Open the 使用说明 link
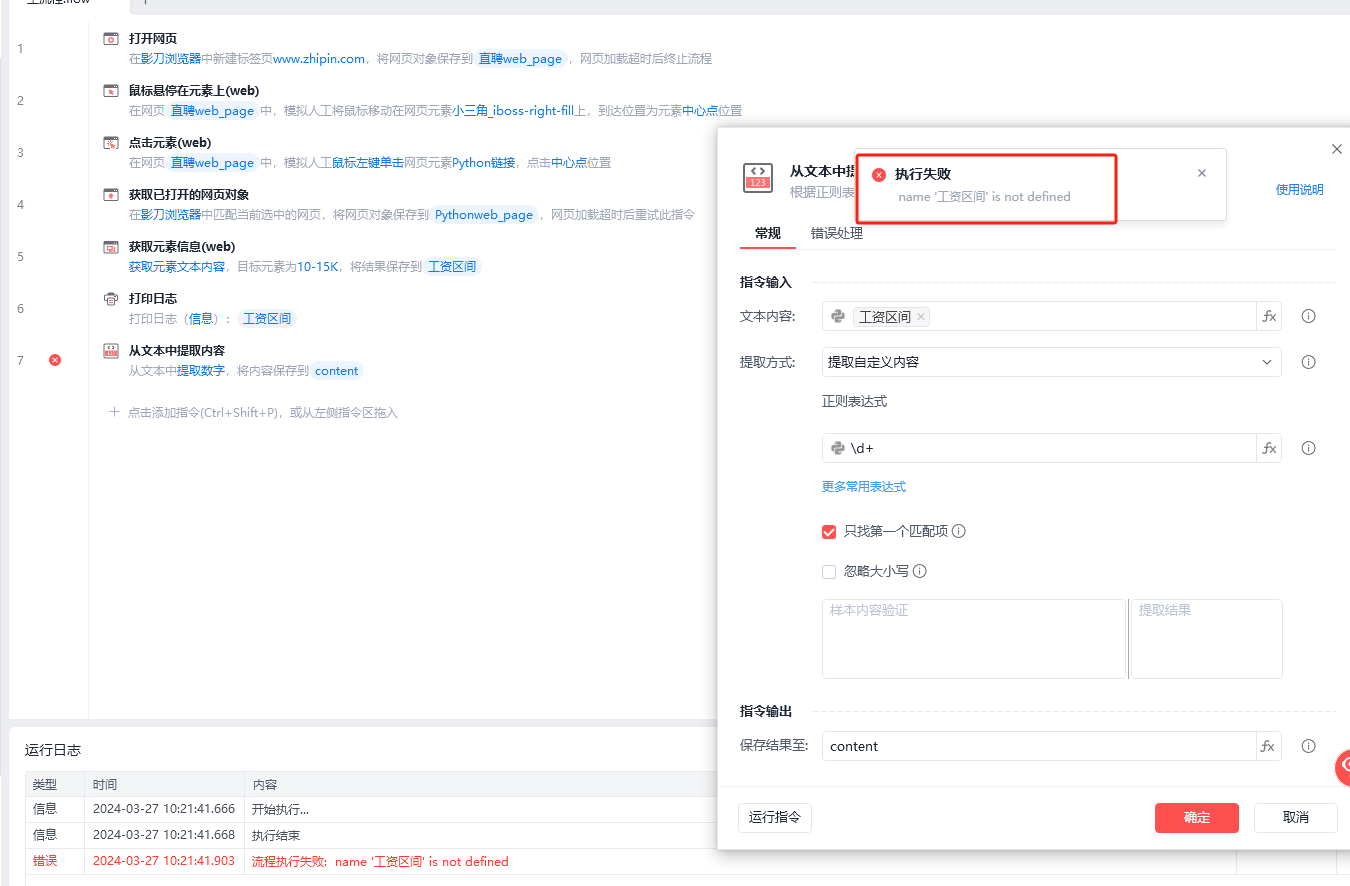Image resolution: width=1350 pixels, height=886 pixels. [1299, 189]
